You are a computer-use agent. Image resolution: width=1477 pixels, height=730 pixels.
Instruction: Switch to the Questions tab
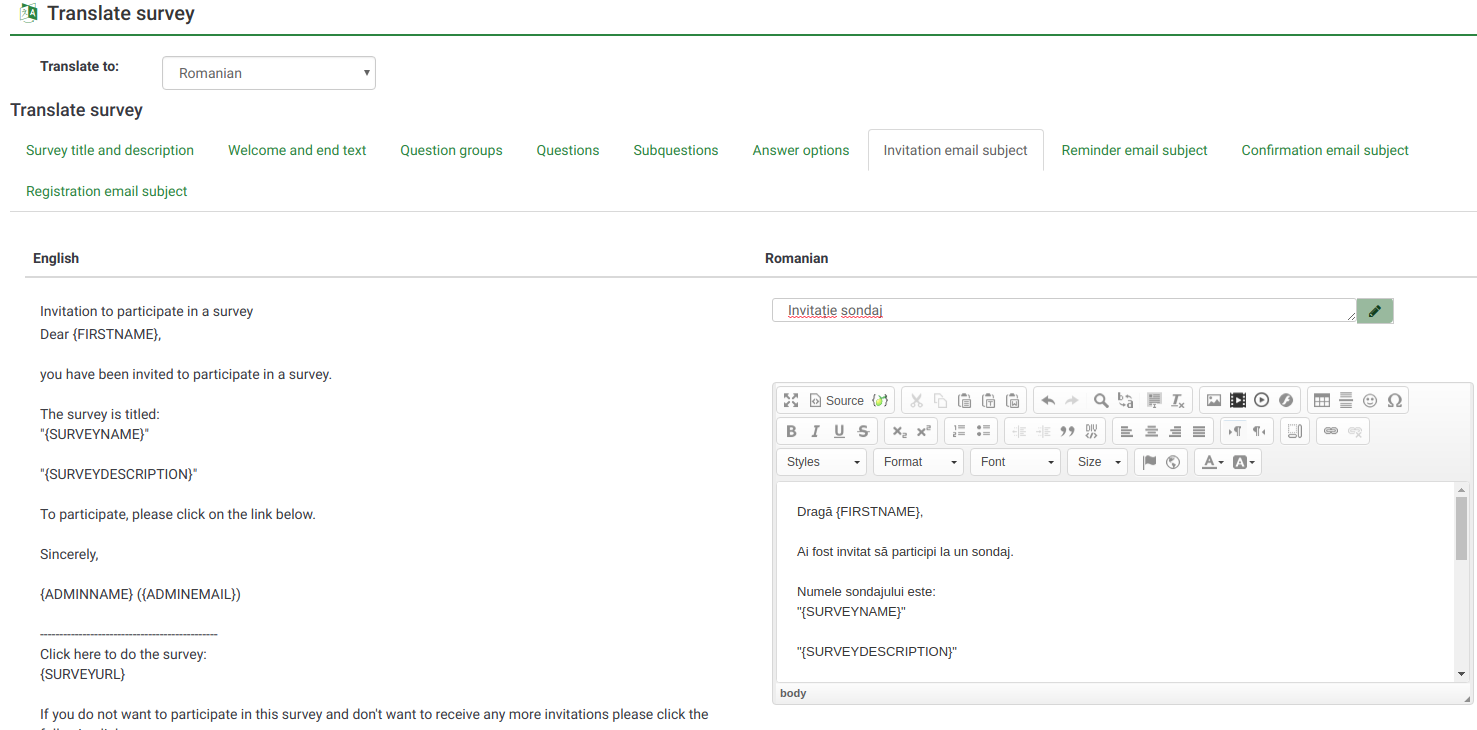coord(567,150)
